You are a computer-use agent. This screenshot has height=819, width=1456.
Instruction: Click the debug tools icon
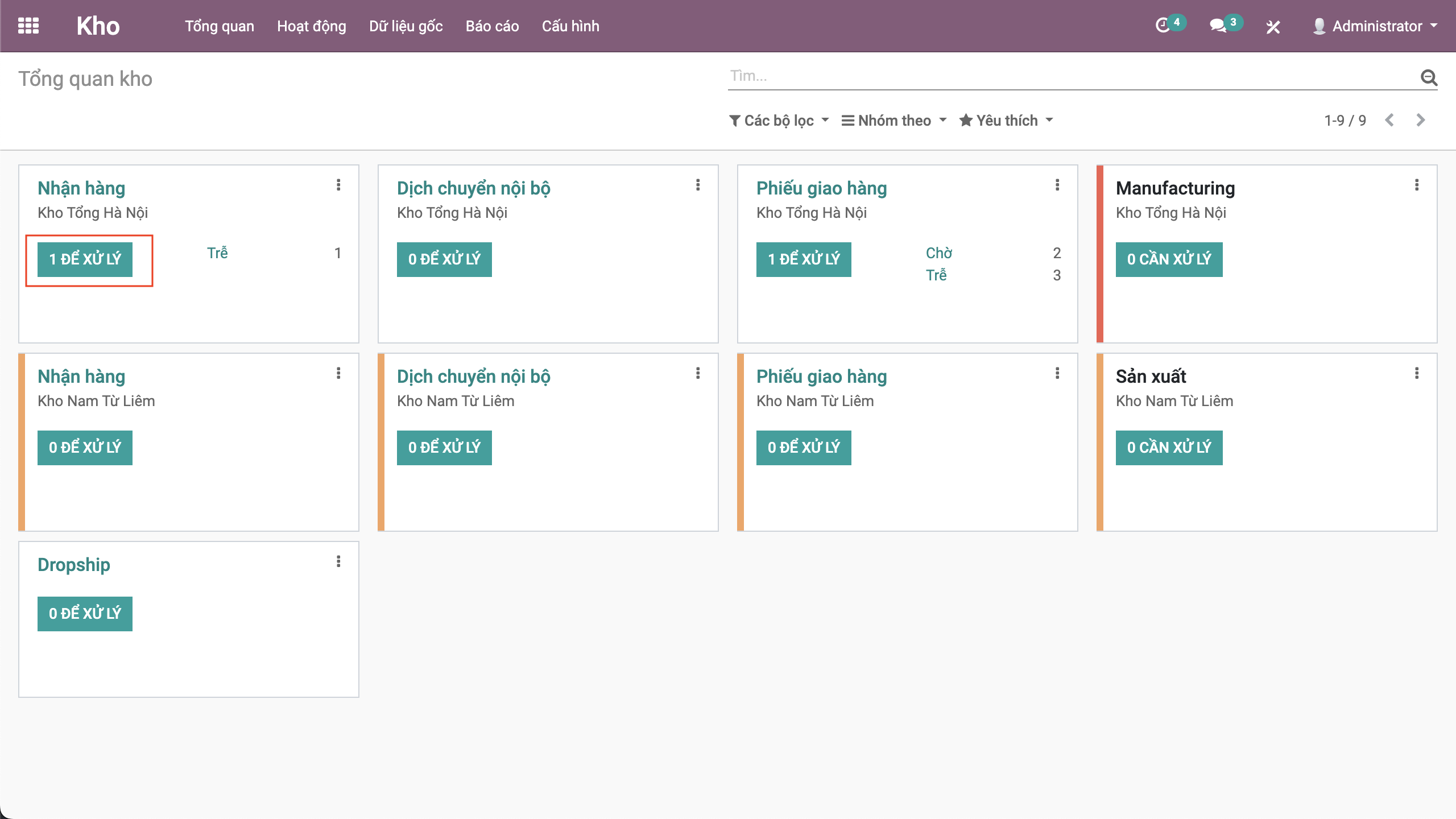point(1273,27)
